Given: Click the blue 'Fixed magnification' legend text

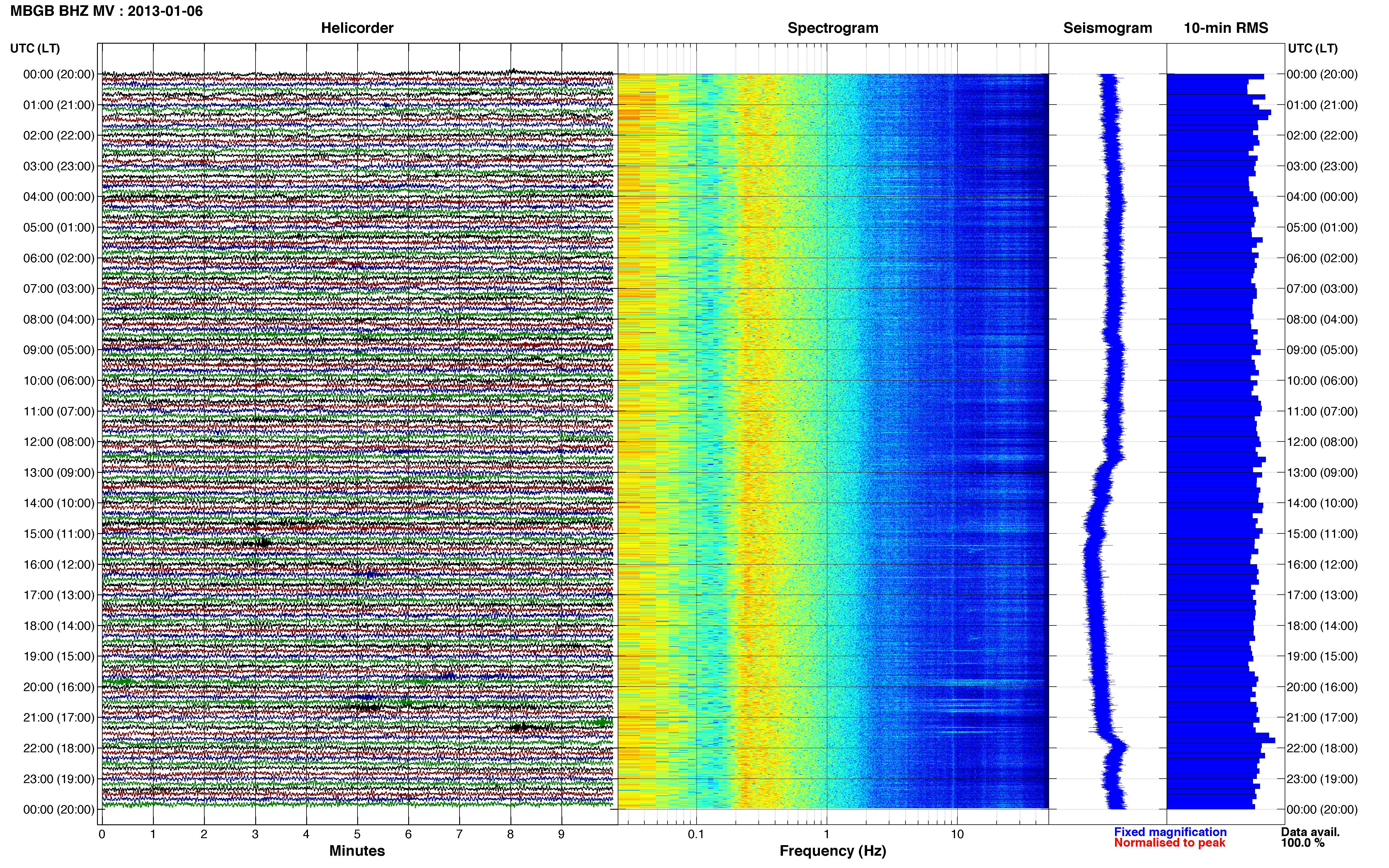Looking at the screenshot, I should pyautogui.click(x=1170, y=832).
